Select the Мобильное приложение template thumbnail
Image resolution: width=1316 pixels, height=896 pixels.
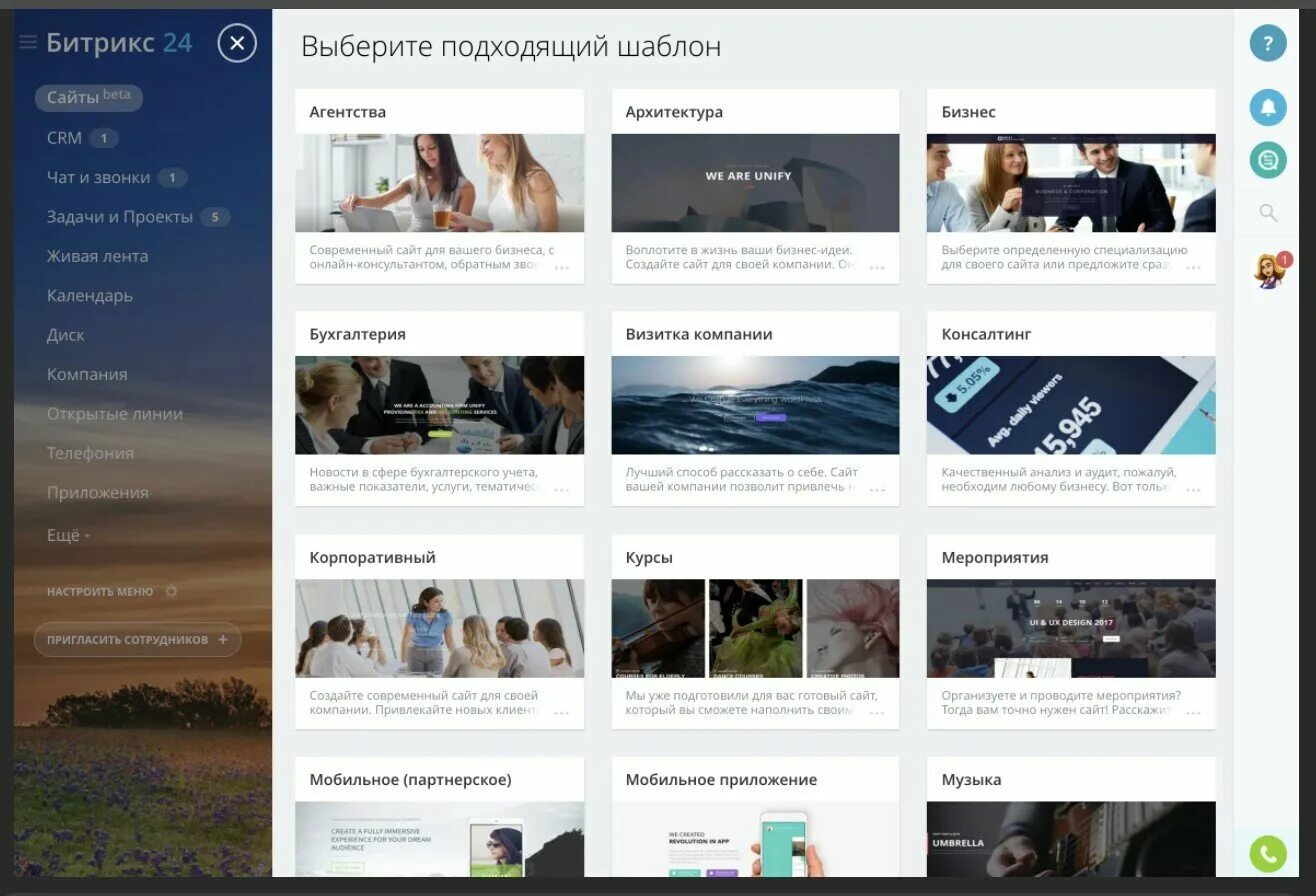tap(755, 839)
